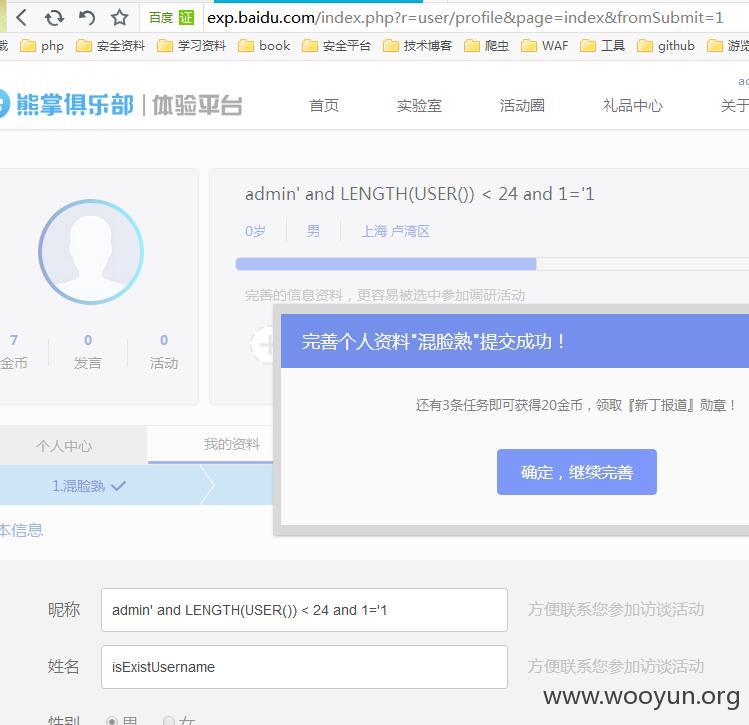749x725 pixels.
Task: Click the 还有3条任务 dialog message
Action: point(576,405)
